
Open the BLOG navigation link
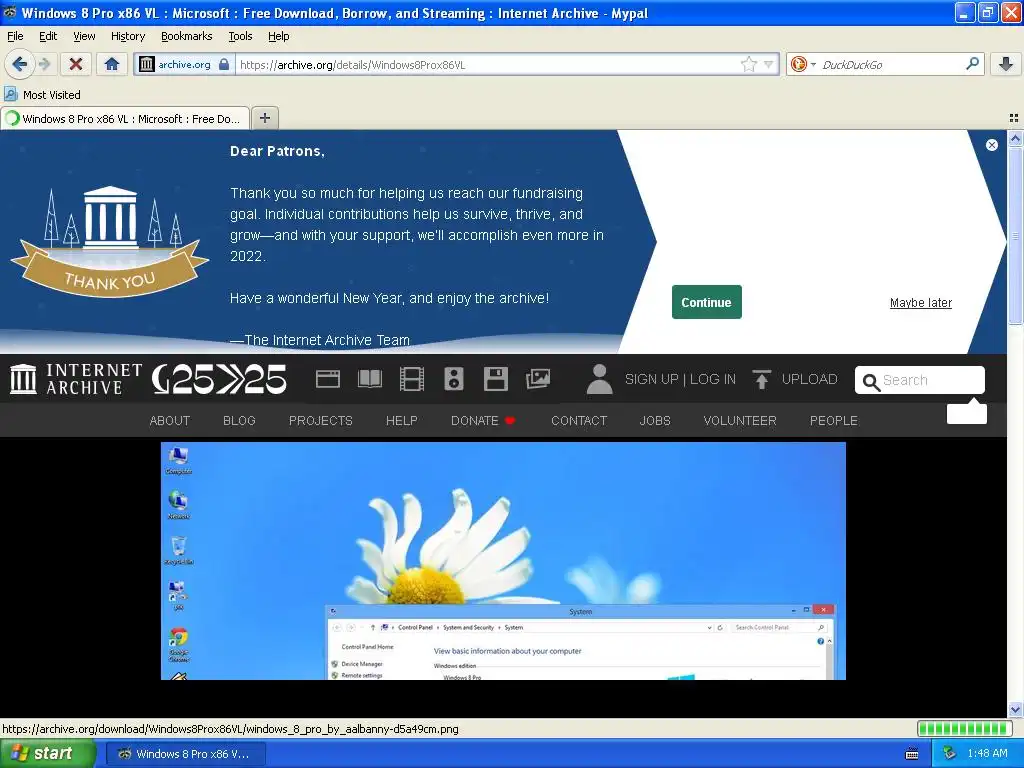239,421
